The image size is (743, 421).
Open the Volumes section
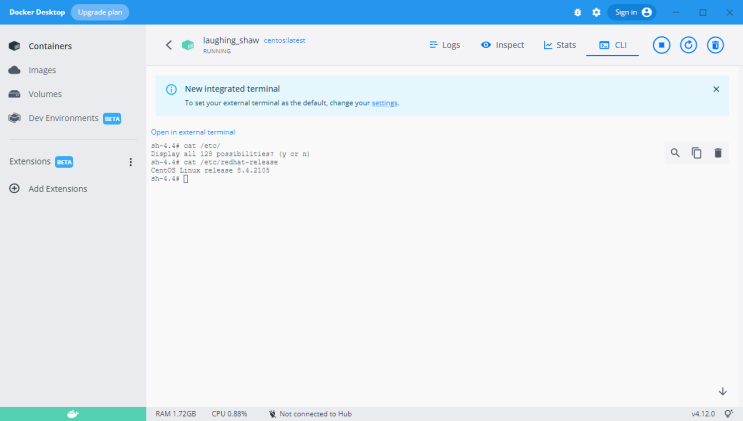[45, 94]
